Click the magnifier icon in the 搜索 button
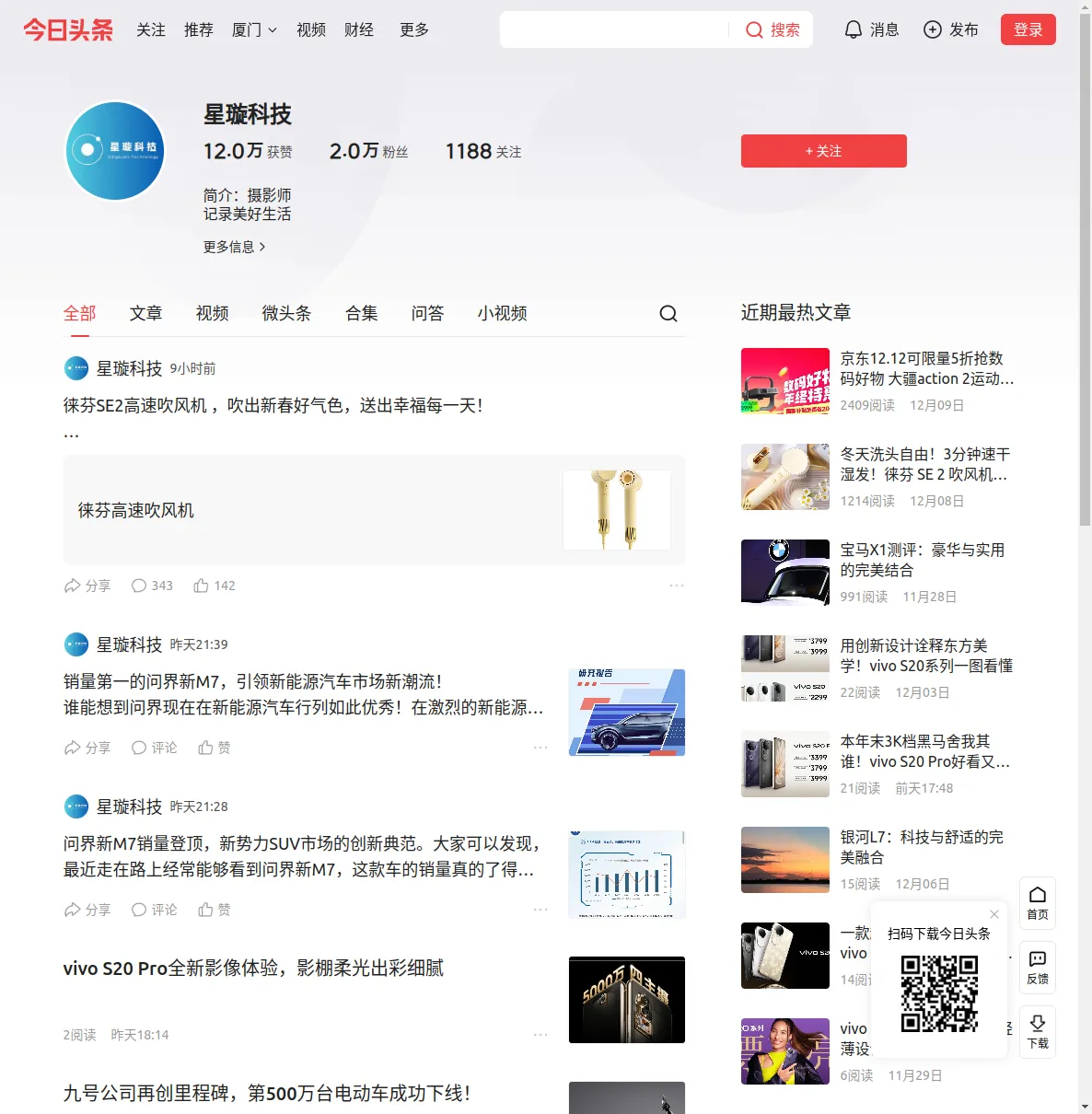The image size is (1092, 1114). pyautogui.click(x=754, y=30)
